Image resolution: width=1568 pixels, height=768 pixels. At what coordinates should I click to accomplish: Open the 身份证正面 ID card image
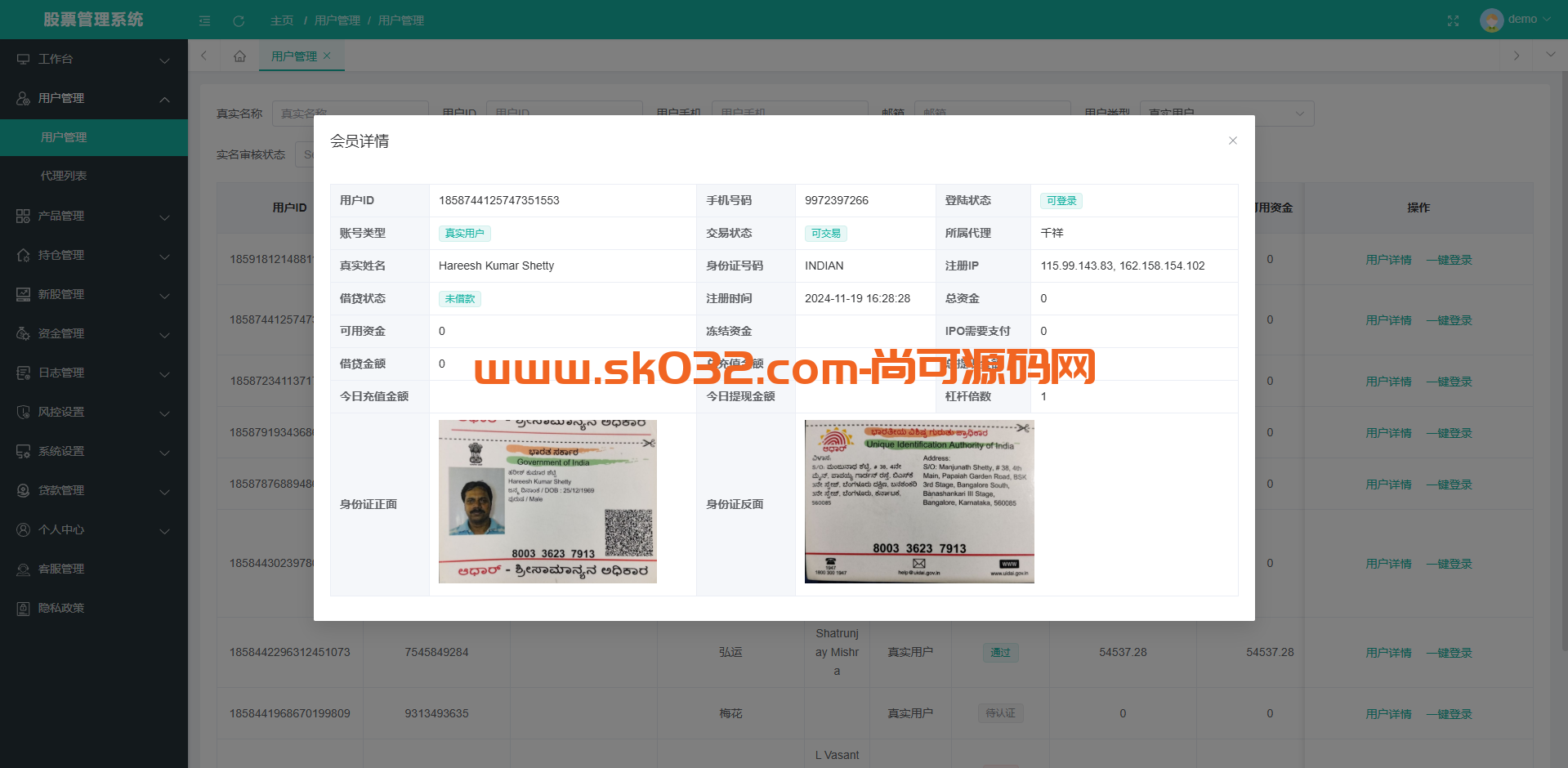tap(547, 502)
